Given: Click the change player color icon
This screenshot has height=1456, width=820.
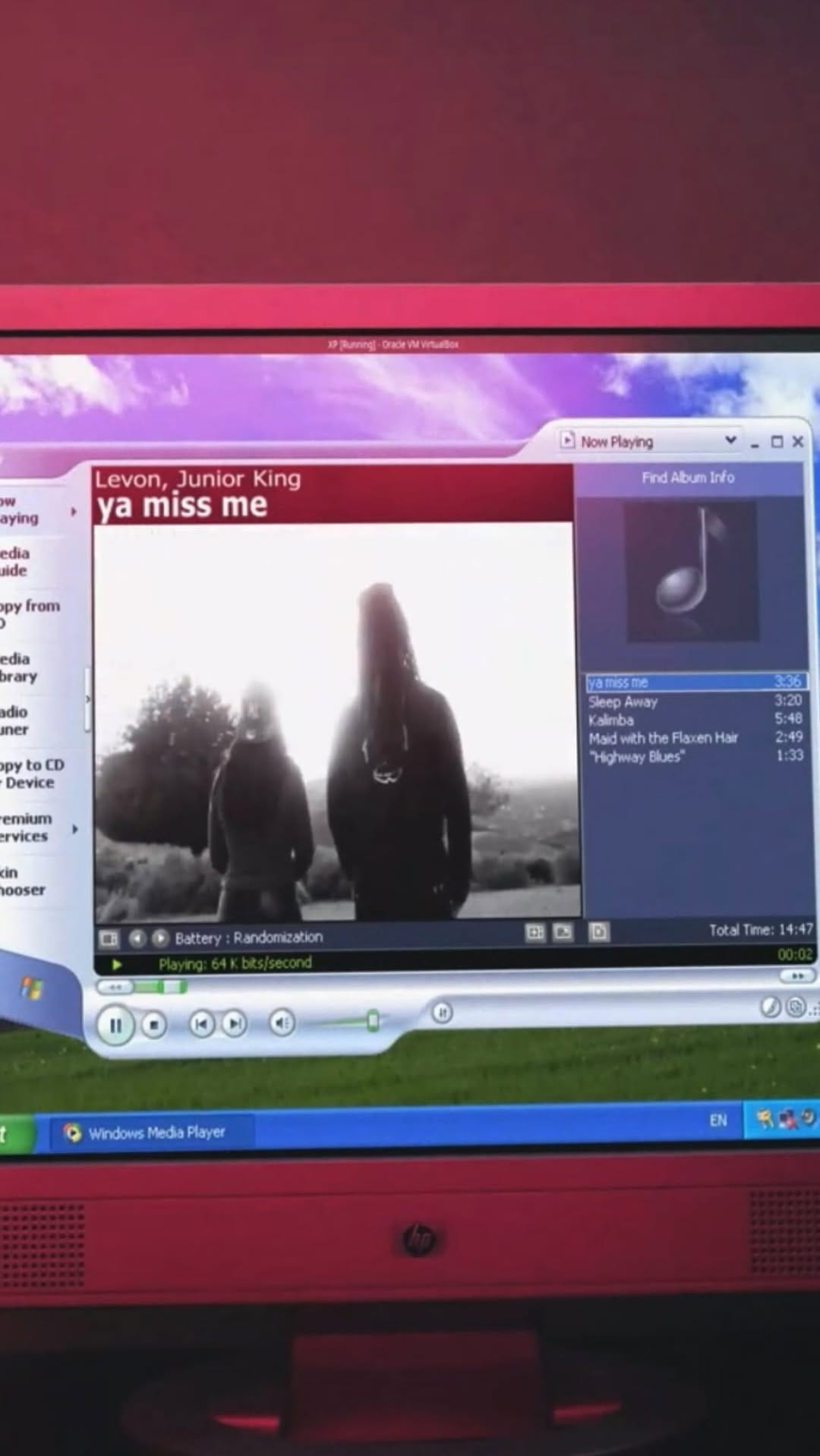Looking at the screenshot, I should tap(770, 1007).
